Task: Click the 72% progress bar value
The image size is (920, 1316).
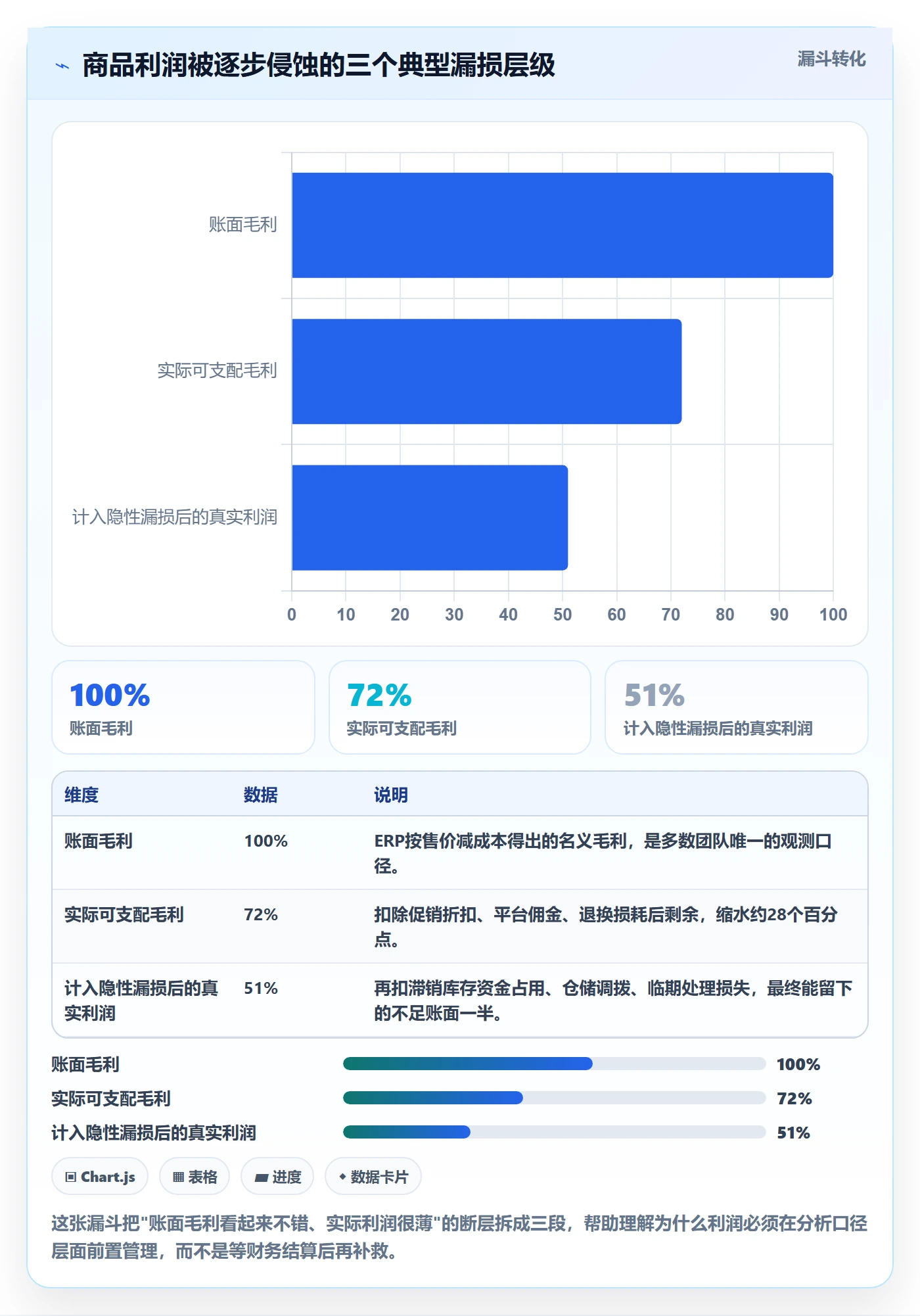Action: coord(794,1098)
